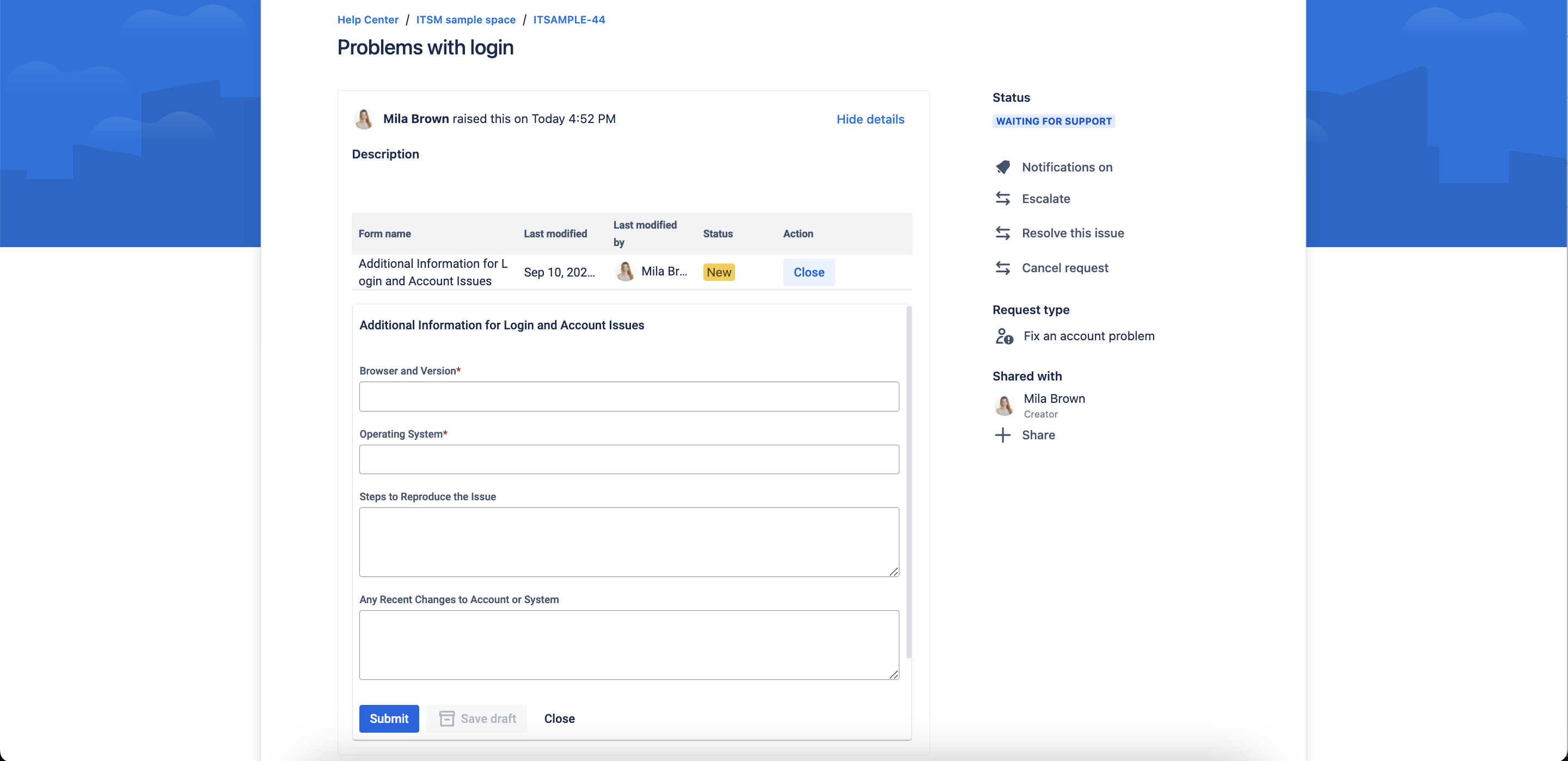The image size is (1568, 761).
Task: Click the Resolve this issue icon
Action: (x=1003, y=233)
